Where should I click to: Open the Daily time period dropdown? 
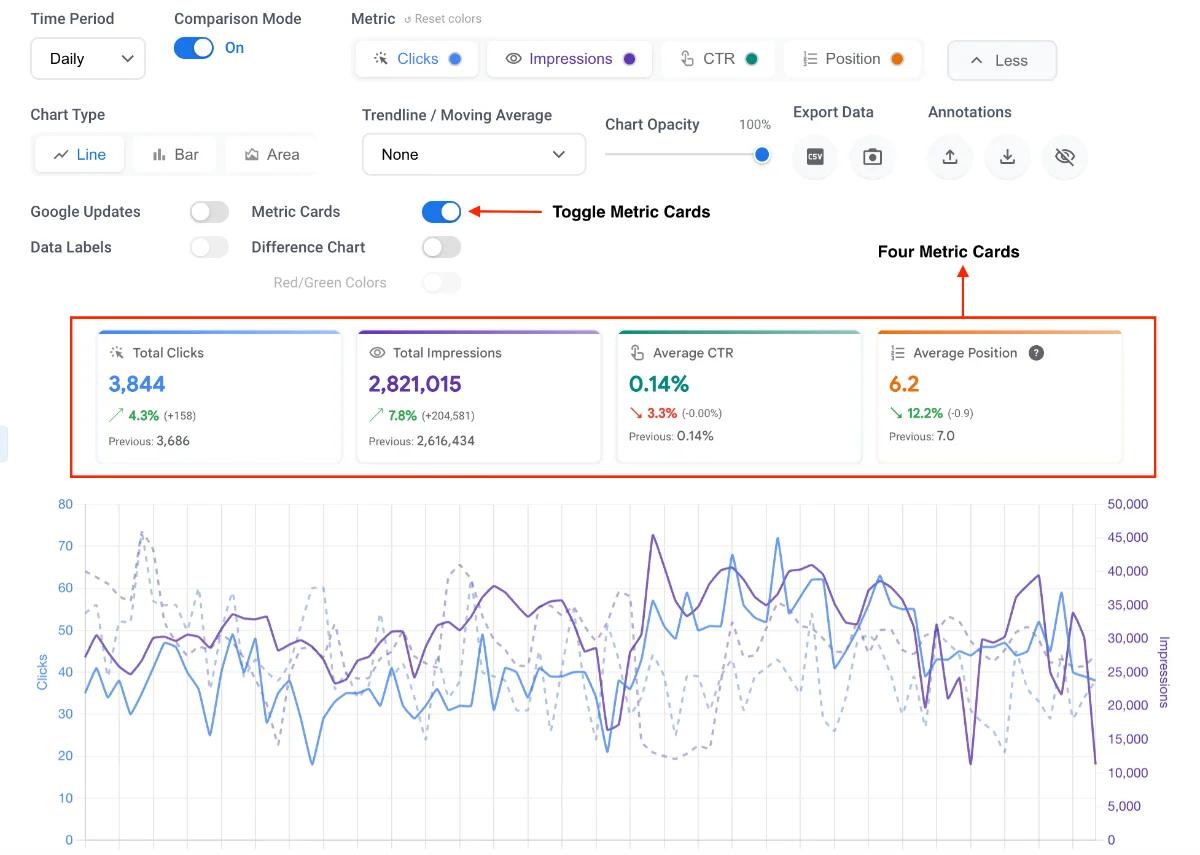pyautogui.click(x=88, y=58)
